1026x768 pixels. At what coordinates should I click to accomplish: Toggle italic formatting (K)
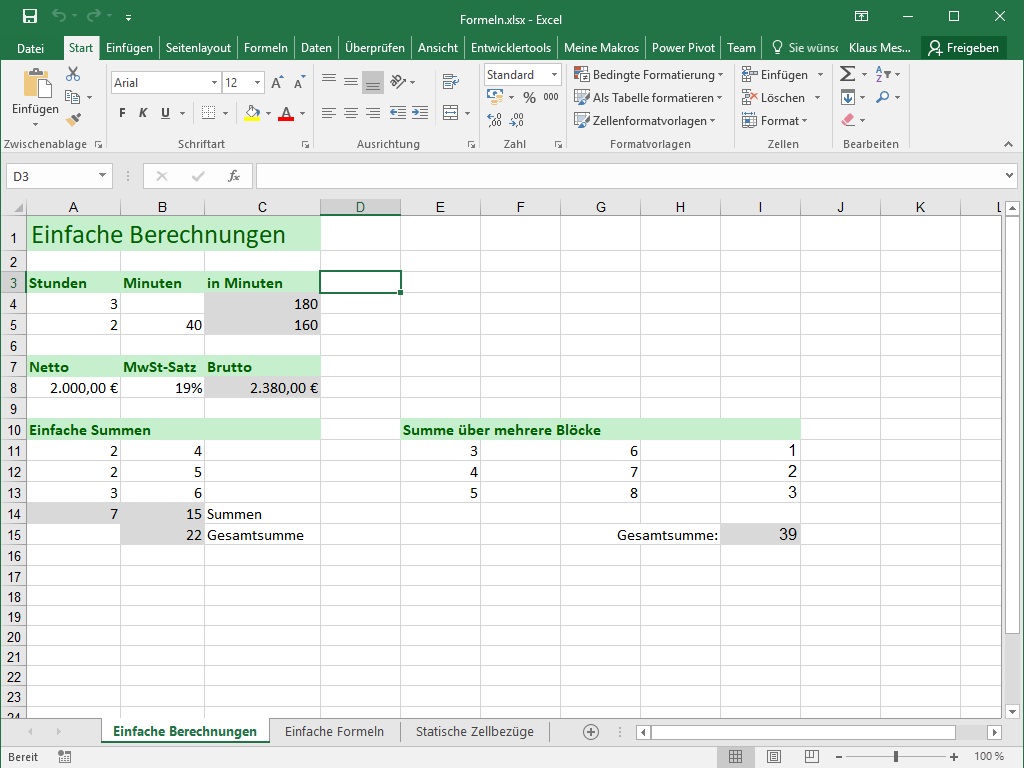point(143,113)
